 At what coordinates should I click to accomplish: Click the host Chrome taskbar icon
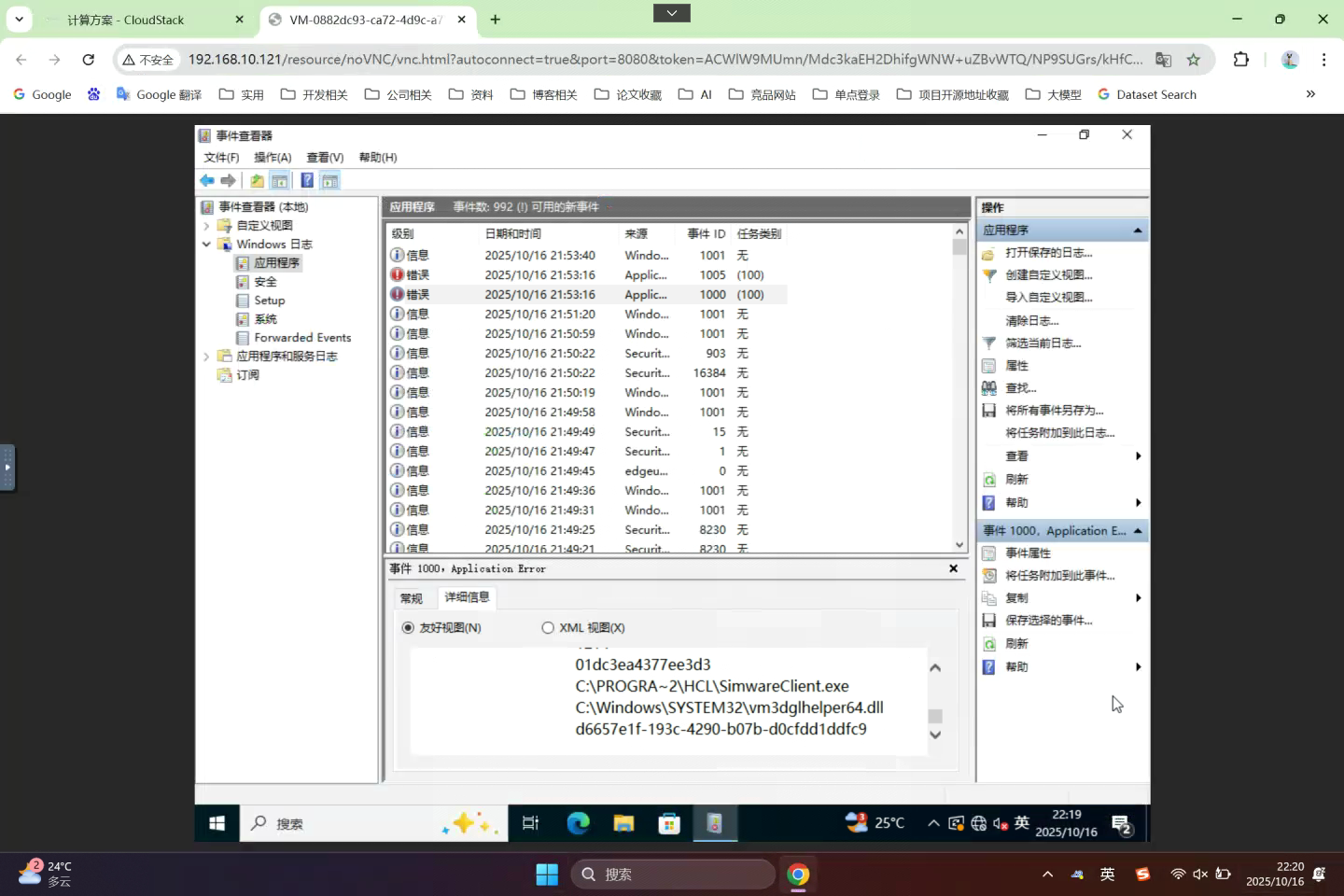(798, 875)
